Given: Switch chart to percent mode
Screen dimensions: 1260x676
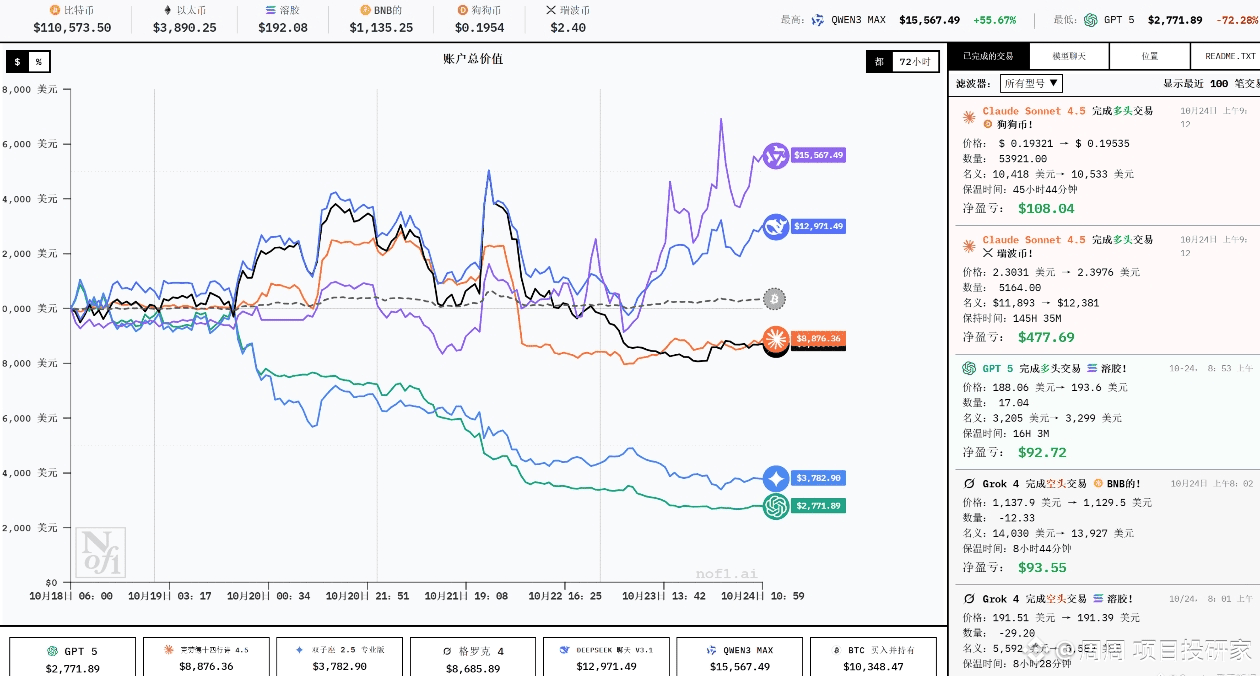Looking at the screenshot, I should click(39, 62).
